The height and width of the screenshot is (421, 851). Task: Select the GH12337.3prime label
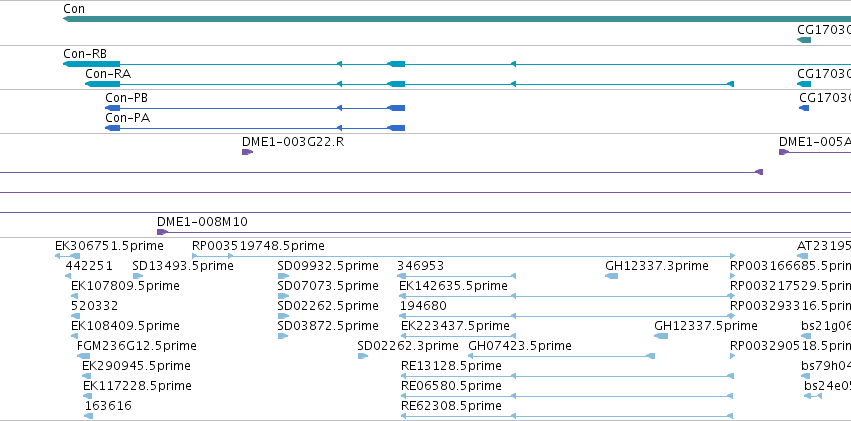[657, 266]
